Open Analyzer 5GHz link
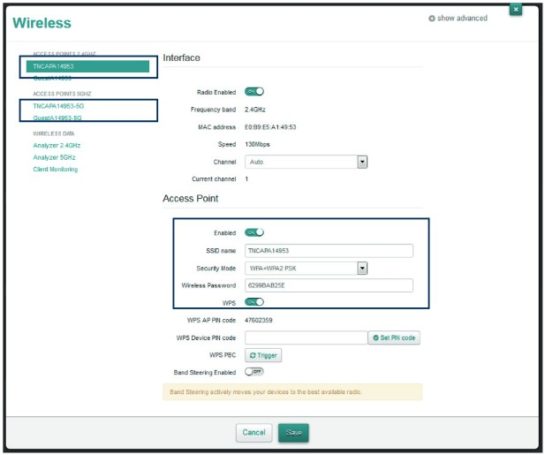The width and height of the screenshot is (545, 455). (54, 157)
